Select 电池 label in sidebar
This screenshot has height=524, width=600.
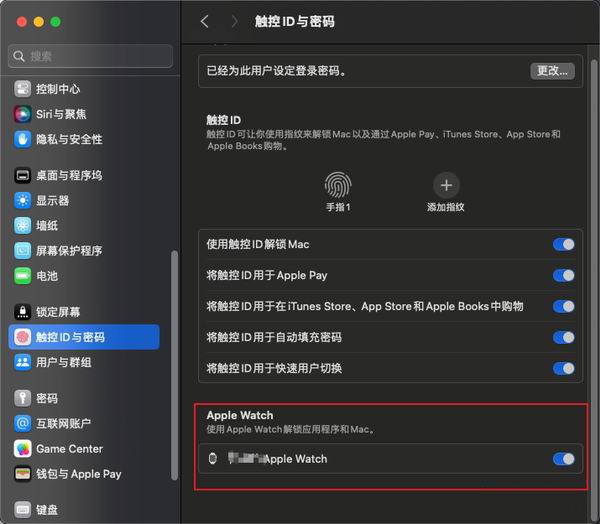(47, 276)
